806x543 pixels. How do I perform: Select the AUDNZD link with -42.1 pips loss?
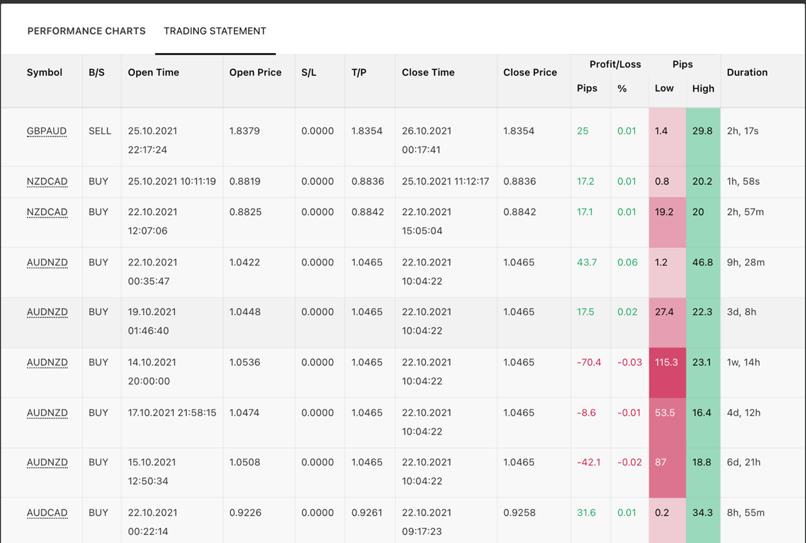(x=47, y=463)
